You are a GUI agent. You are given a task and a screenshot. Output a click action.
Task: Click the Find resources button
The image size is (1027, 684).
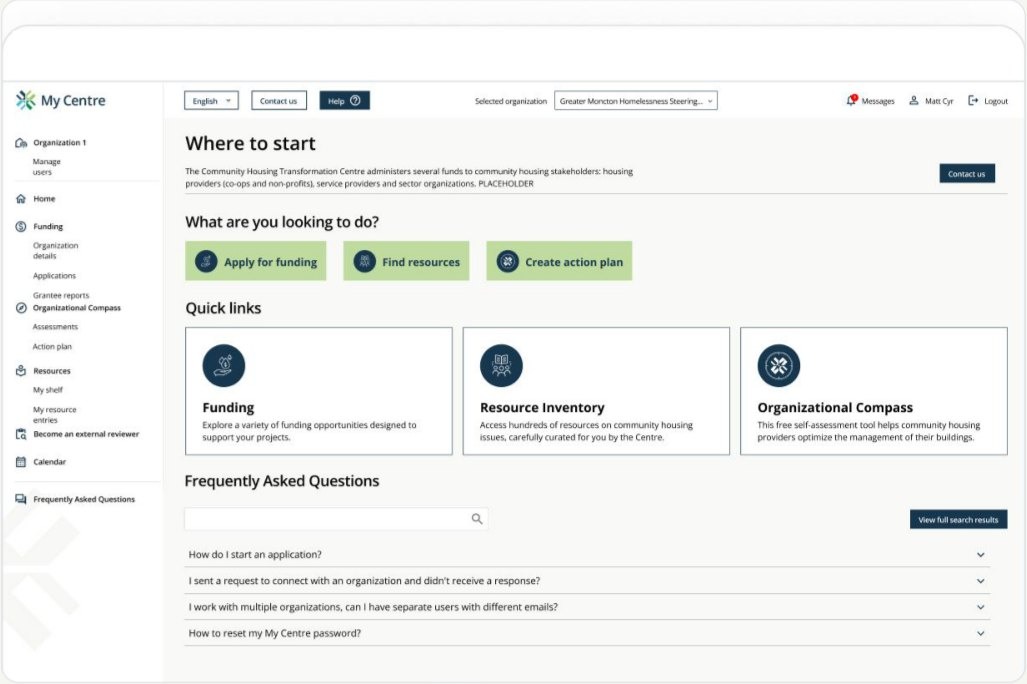click(406, 261)
